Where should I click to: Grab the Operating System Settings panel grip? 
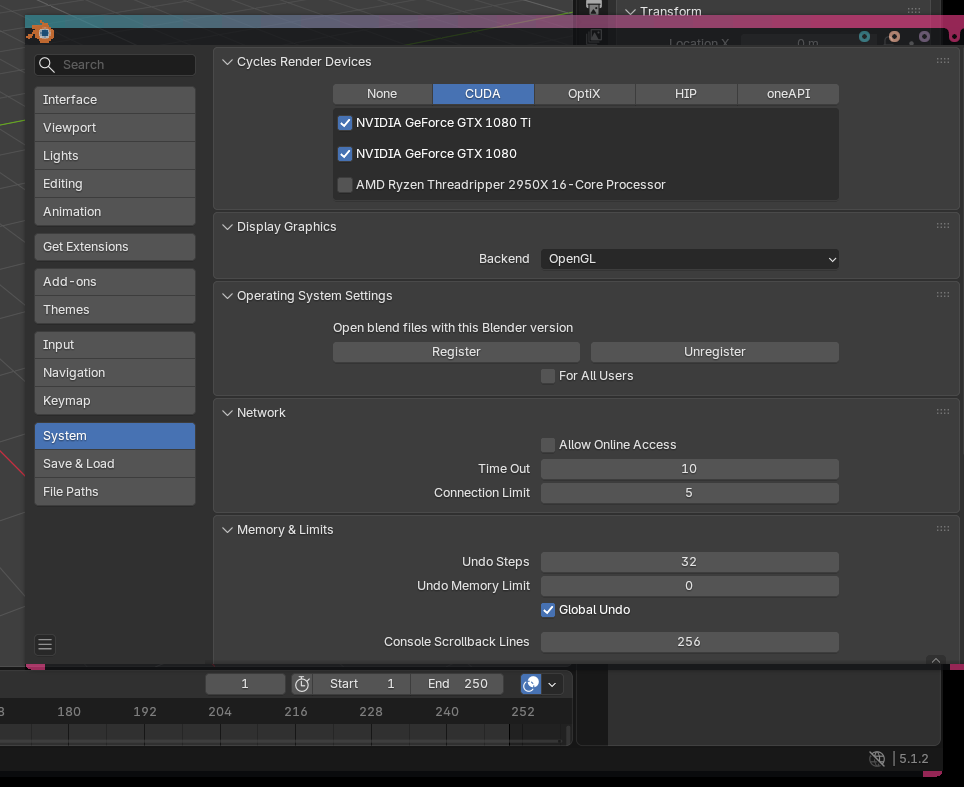click(x=942, y=295)
